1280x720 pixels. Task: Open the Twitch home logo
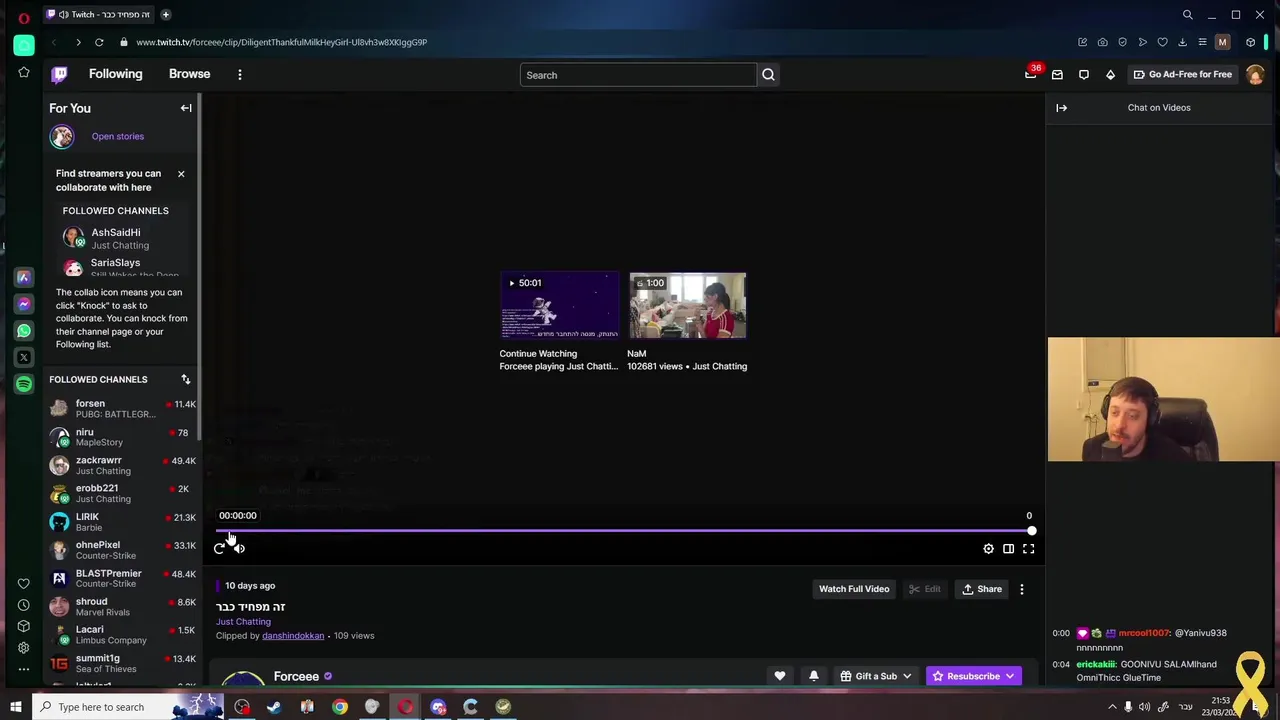tap(59, 74)
